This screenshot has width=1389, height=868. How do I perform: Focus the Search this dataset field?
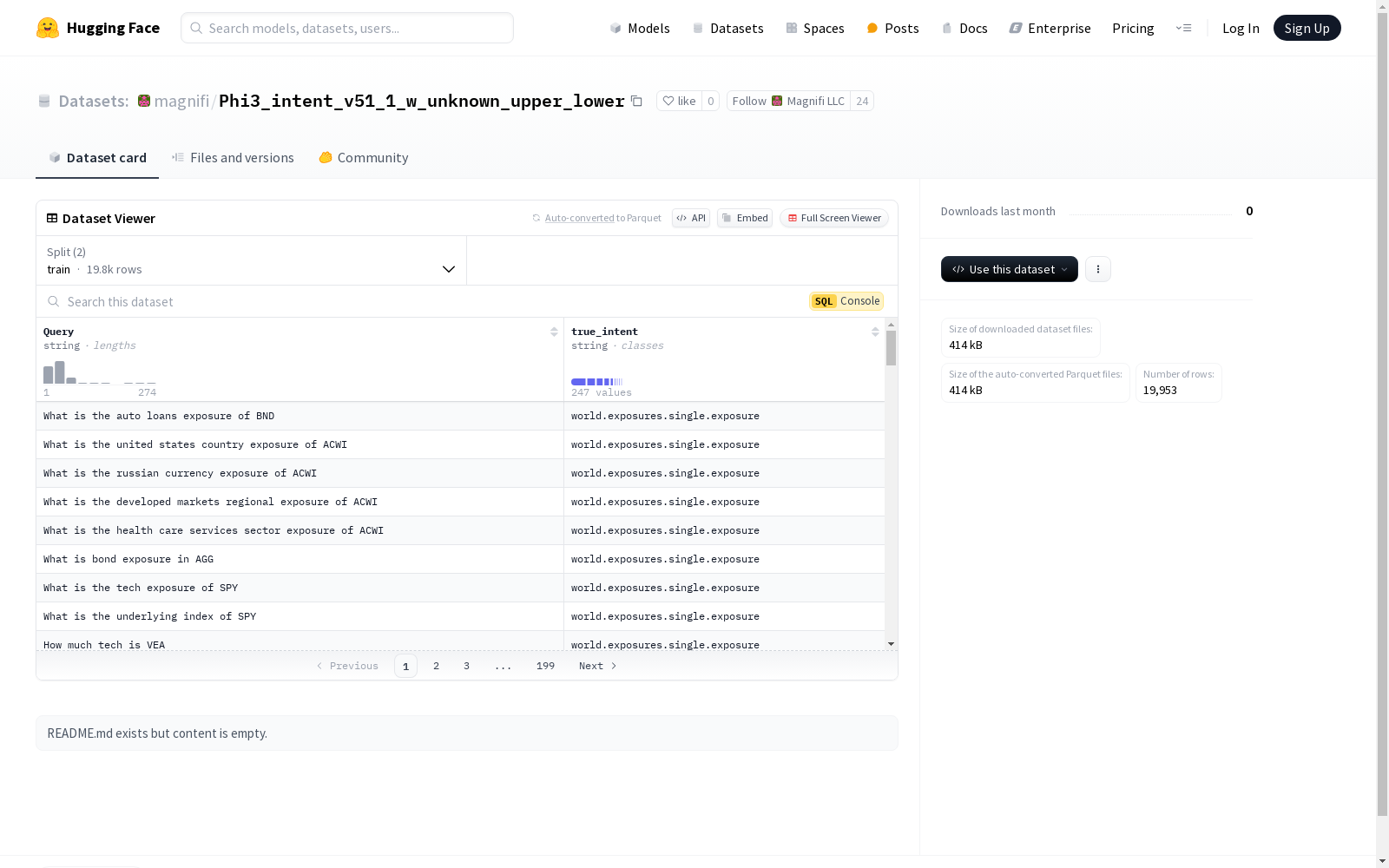(425, 301)
